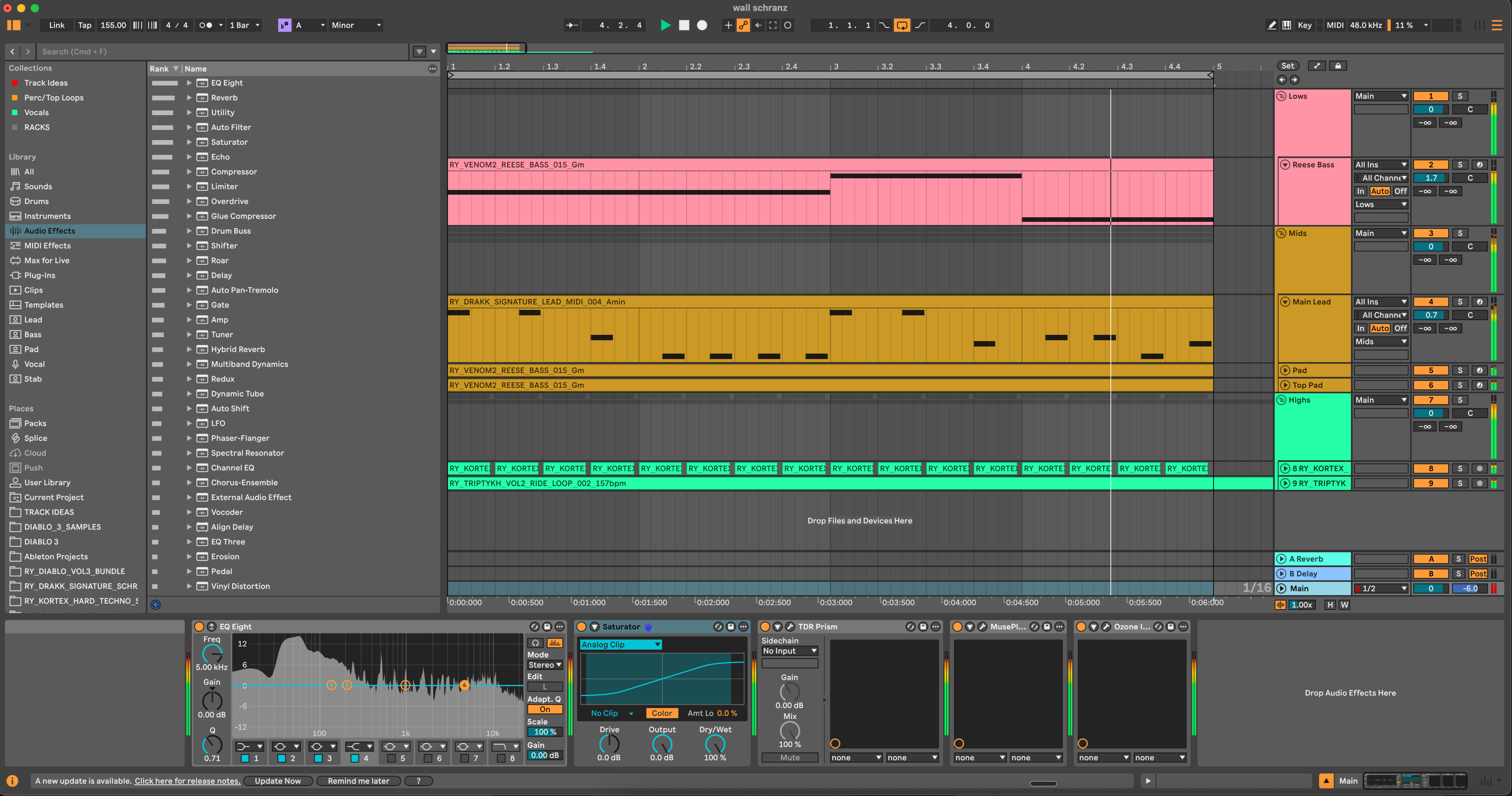Click the Tap tempo button
The width and height of the screenshot is (1512, 796).
tap(85, 25)
